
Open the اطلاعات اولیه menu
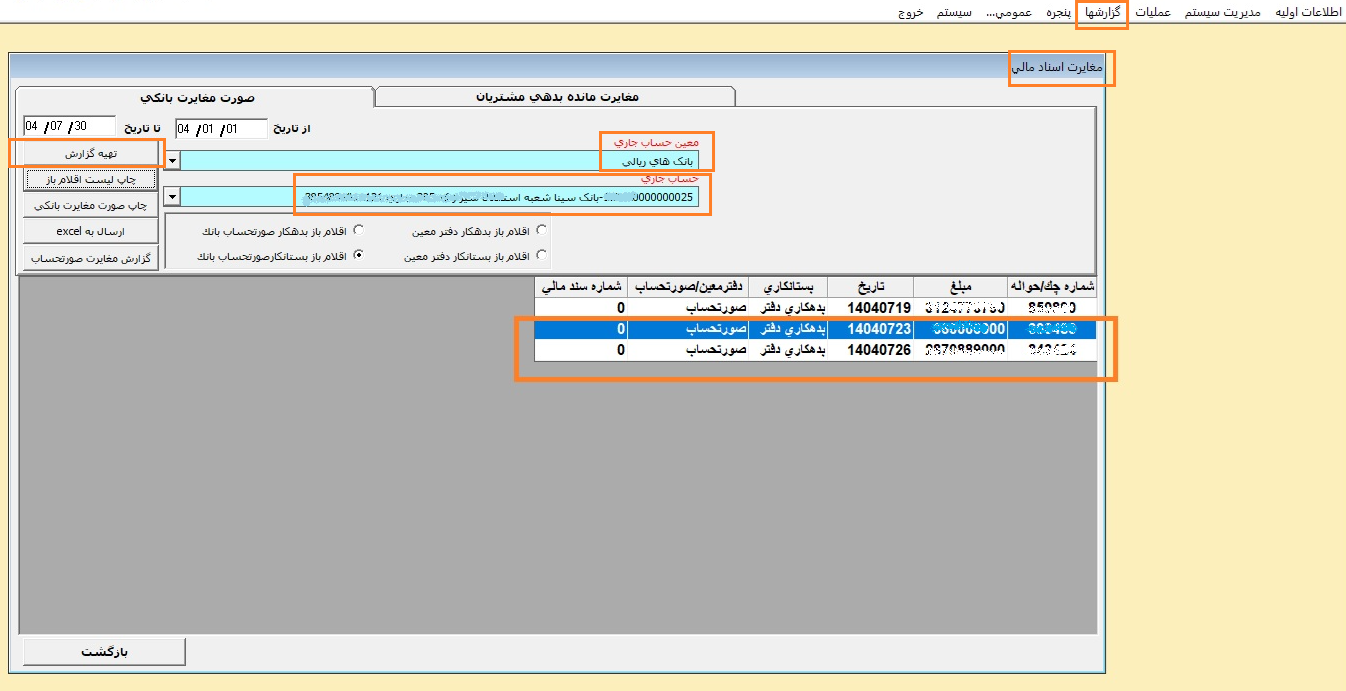[1309, 13]
